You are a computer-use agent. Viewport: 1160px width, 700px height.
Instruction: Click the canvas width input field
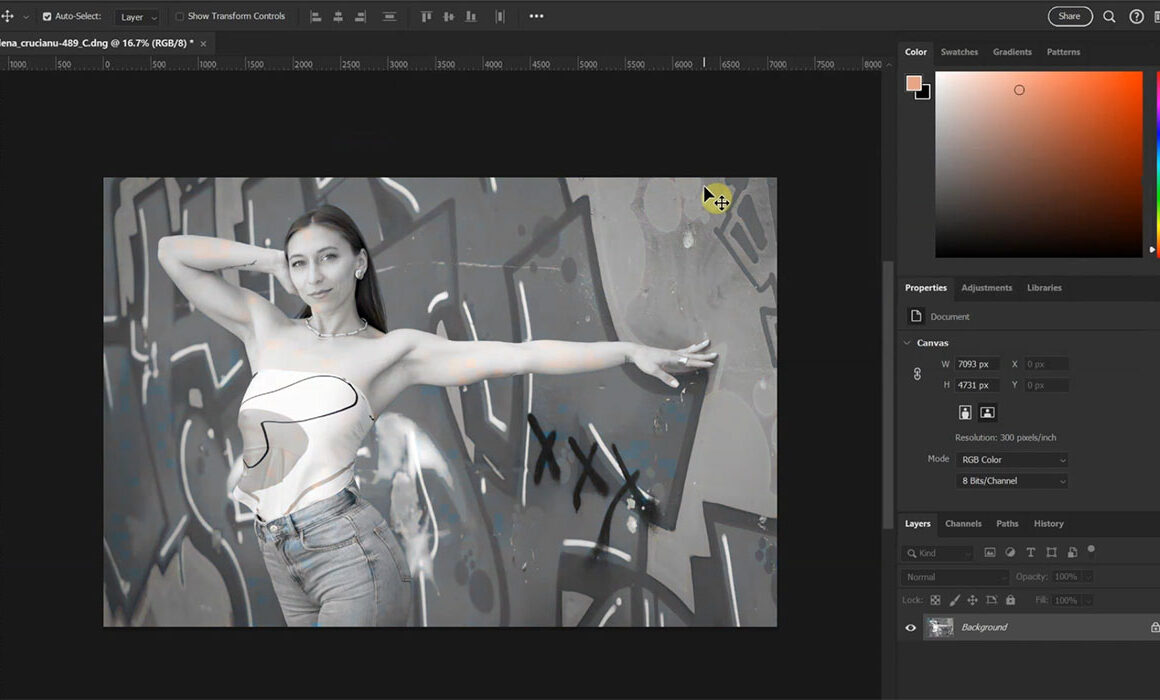pos(977,364)
